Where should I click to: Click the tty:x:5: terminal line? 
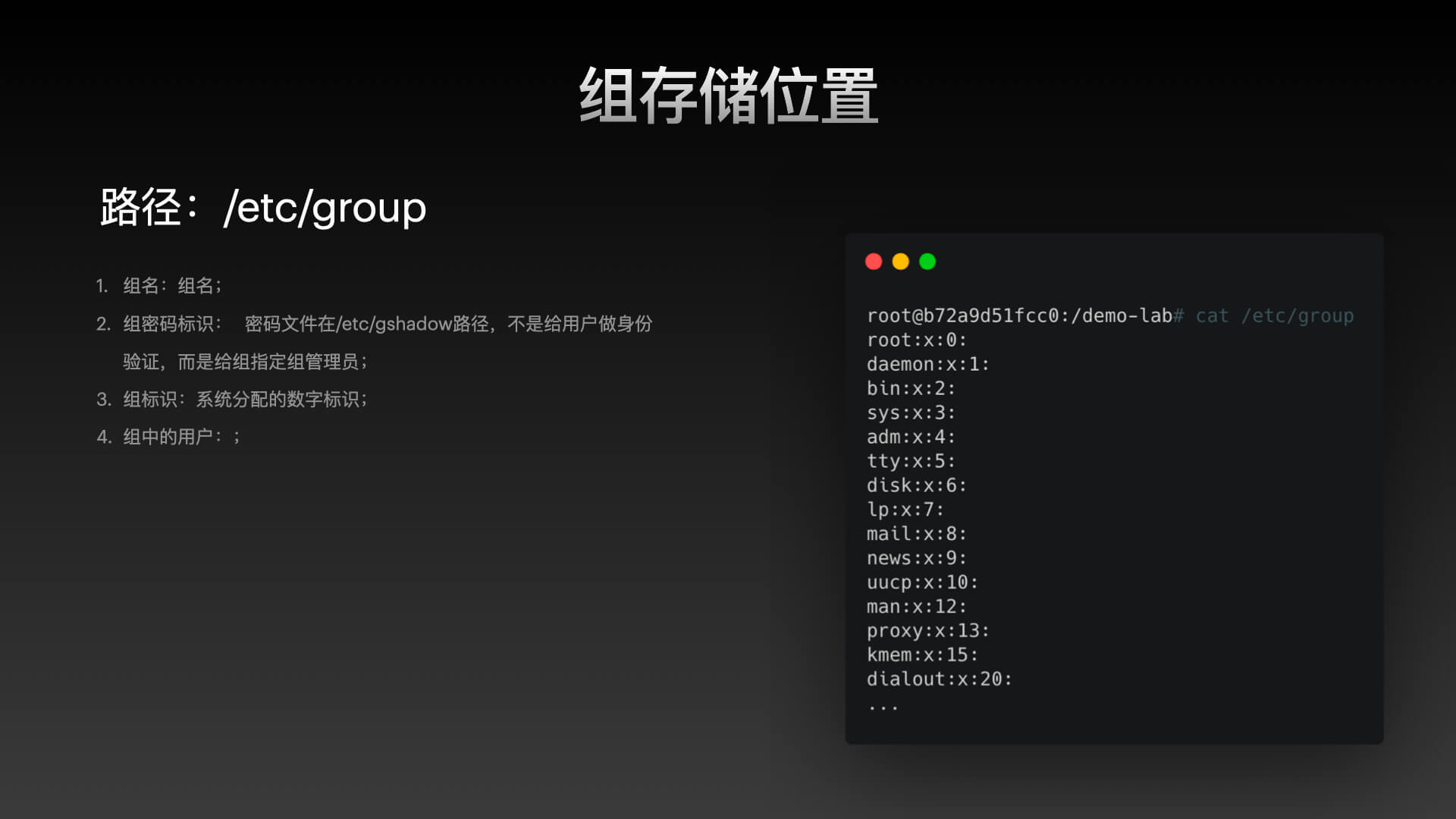[911, 461]
